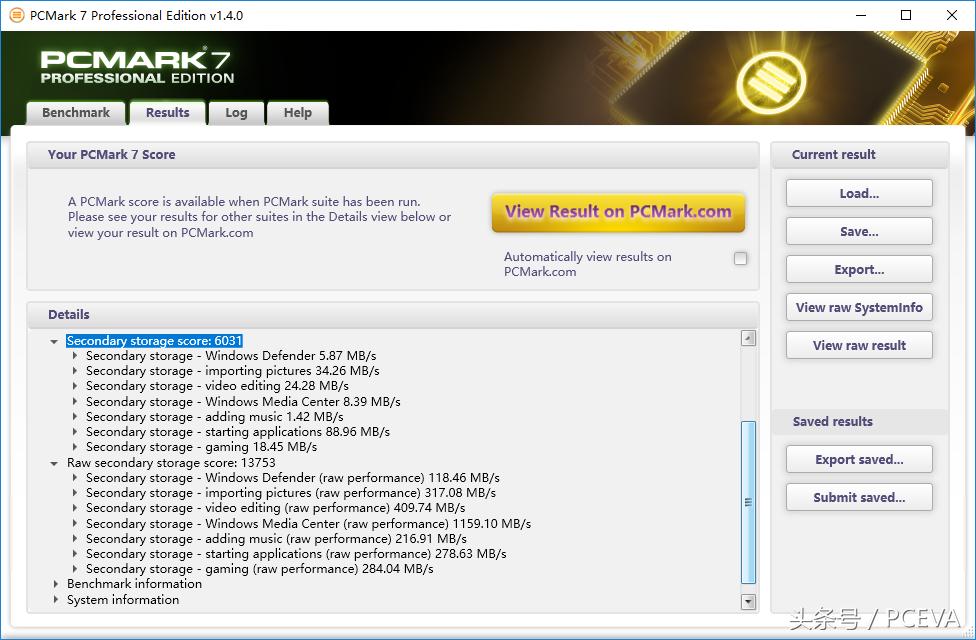Screen dimensions: 976x640
Task: Expand video editing 24.28 MB/s row
Action: tap(75, 386)
